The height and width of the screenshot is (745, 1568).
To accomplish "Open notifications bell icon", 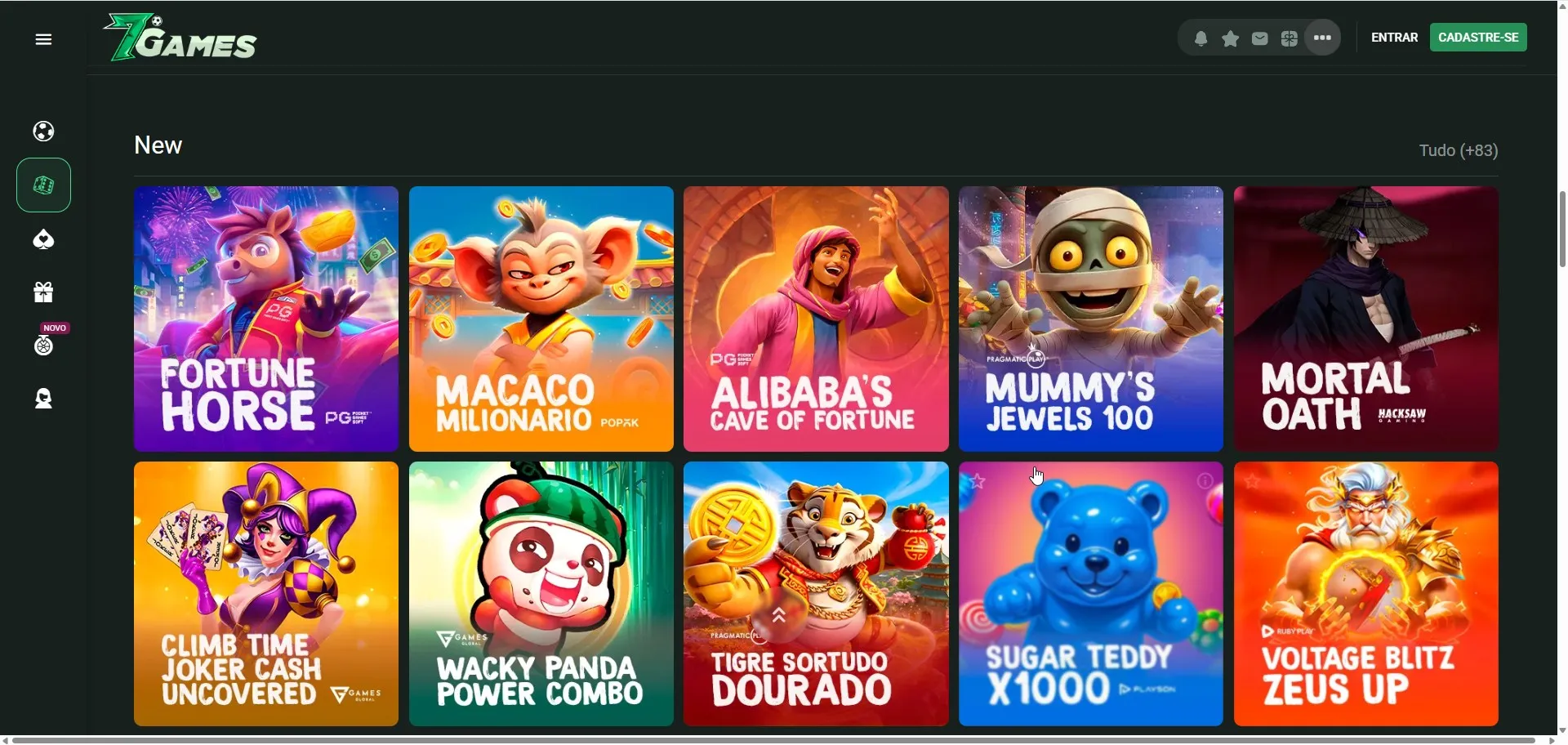I will (1200, 38).
